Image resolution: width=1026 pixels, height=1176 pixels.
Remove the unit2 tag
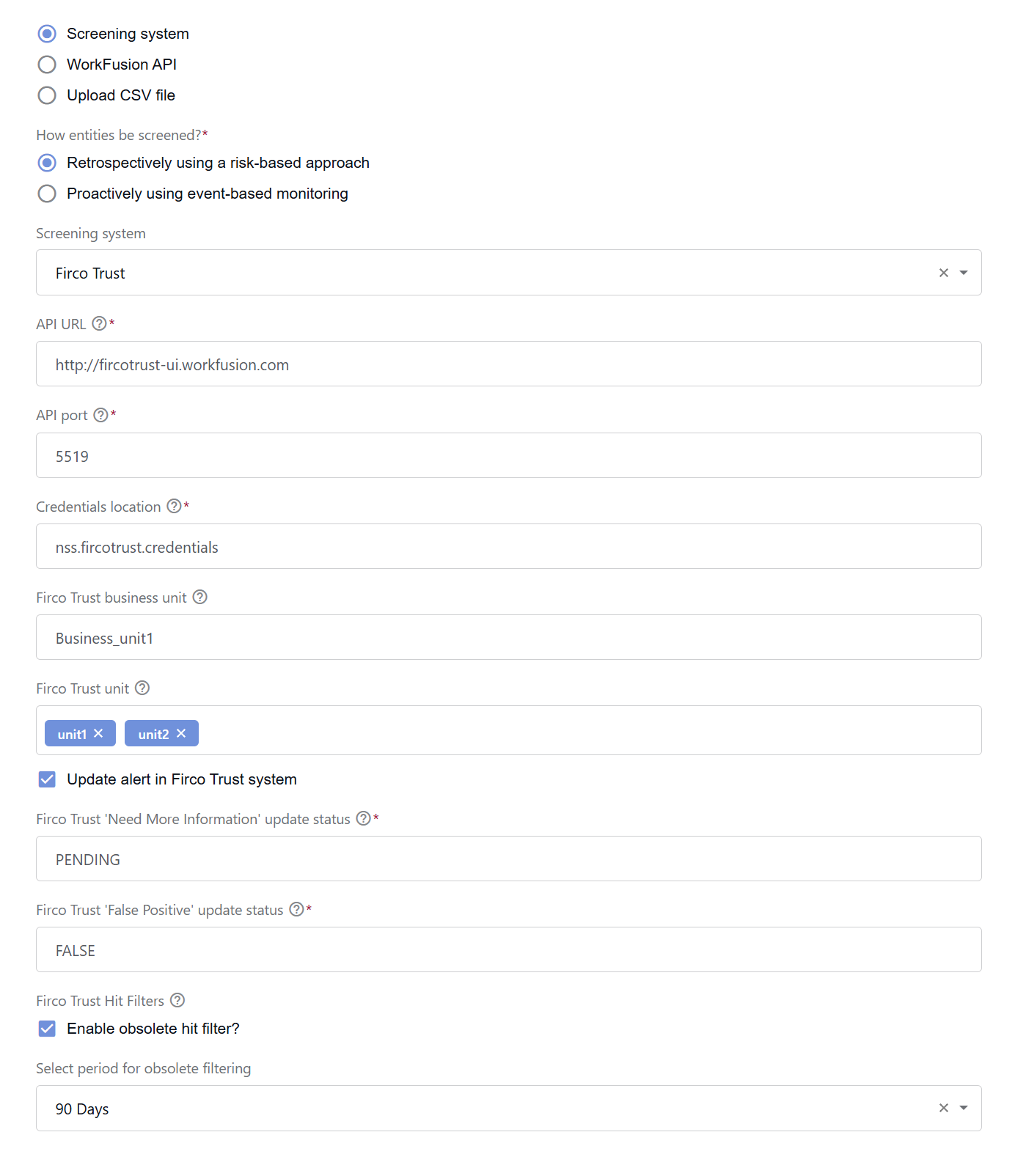pos(181,733)
